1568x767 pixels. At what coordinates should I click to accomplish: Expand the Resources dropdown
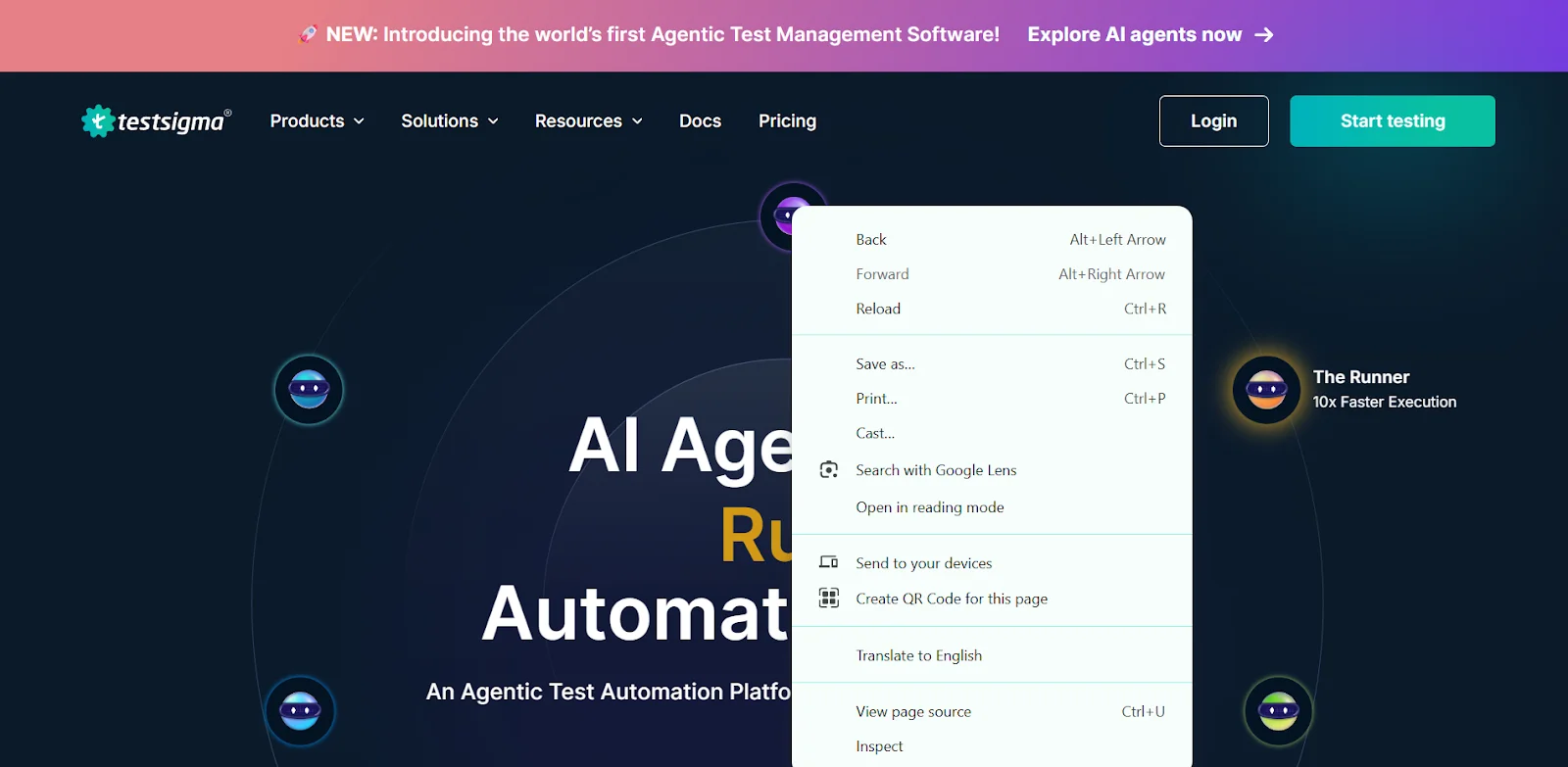pyautogui.click(x=589, y=120)
